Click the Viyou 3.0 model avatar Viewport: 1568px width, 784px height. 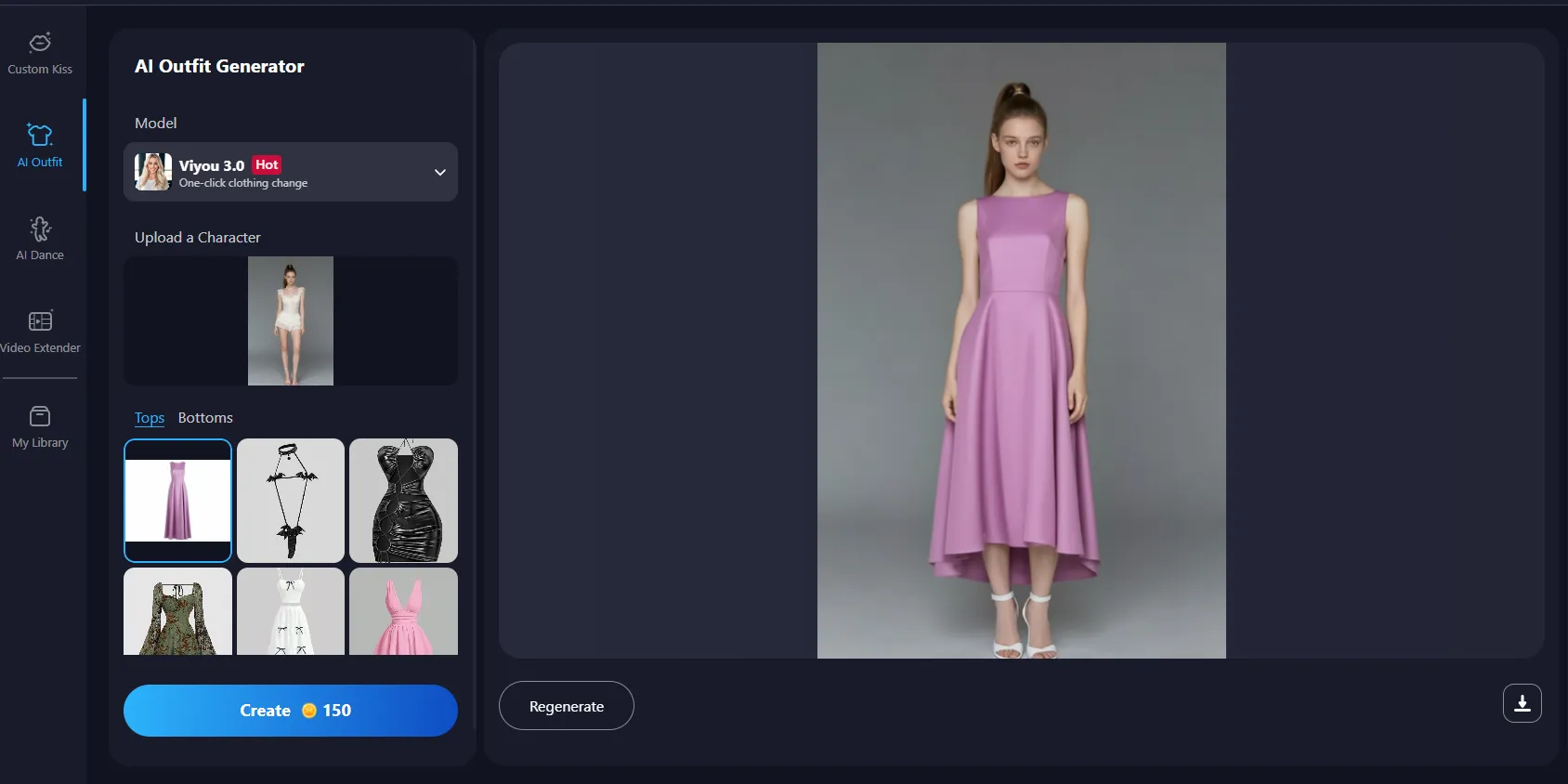pyautogui.click(x=153, y=172)
